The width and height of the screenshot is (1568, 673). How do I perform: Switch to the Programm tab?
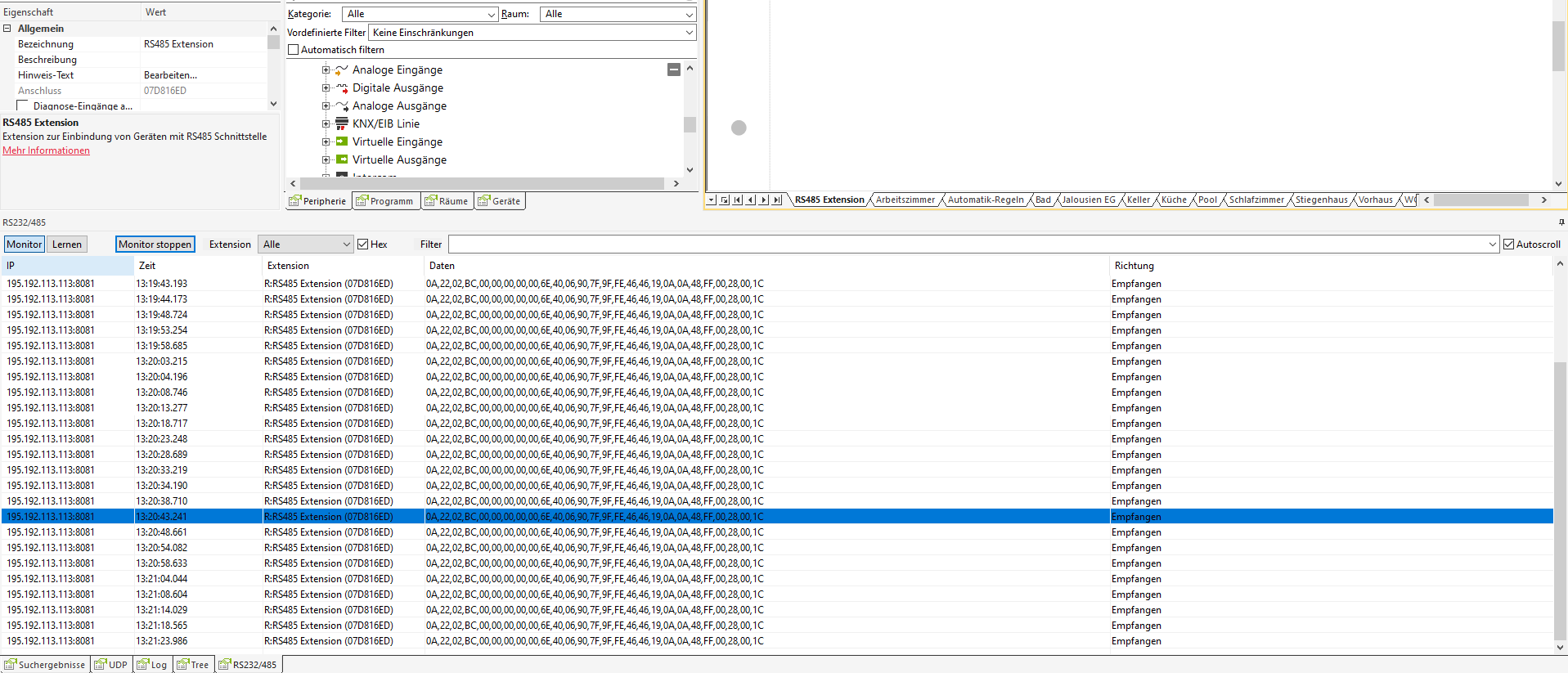pos(386,201)
